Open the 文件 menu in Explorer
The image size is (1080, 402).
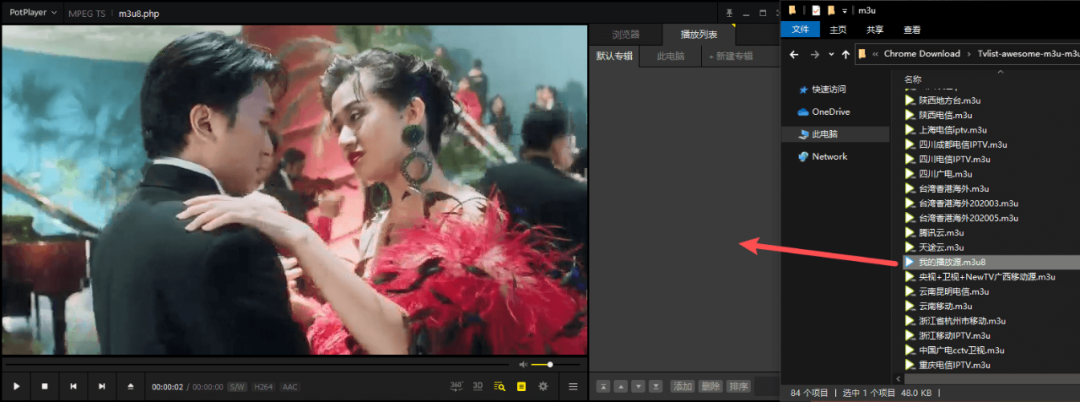coord(800,30)
